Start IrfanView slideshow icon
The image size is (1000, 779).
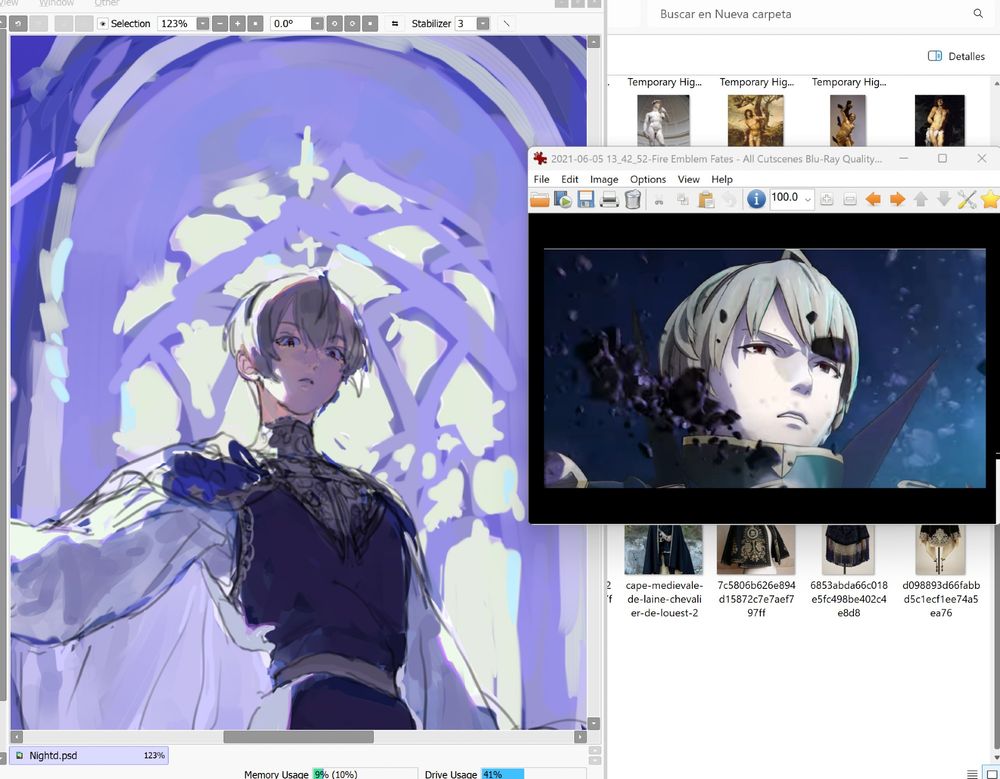click(x=562, y=200)
